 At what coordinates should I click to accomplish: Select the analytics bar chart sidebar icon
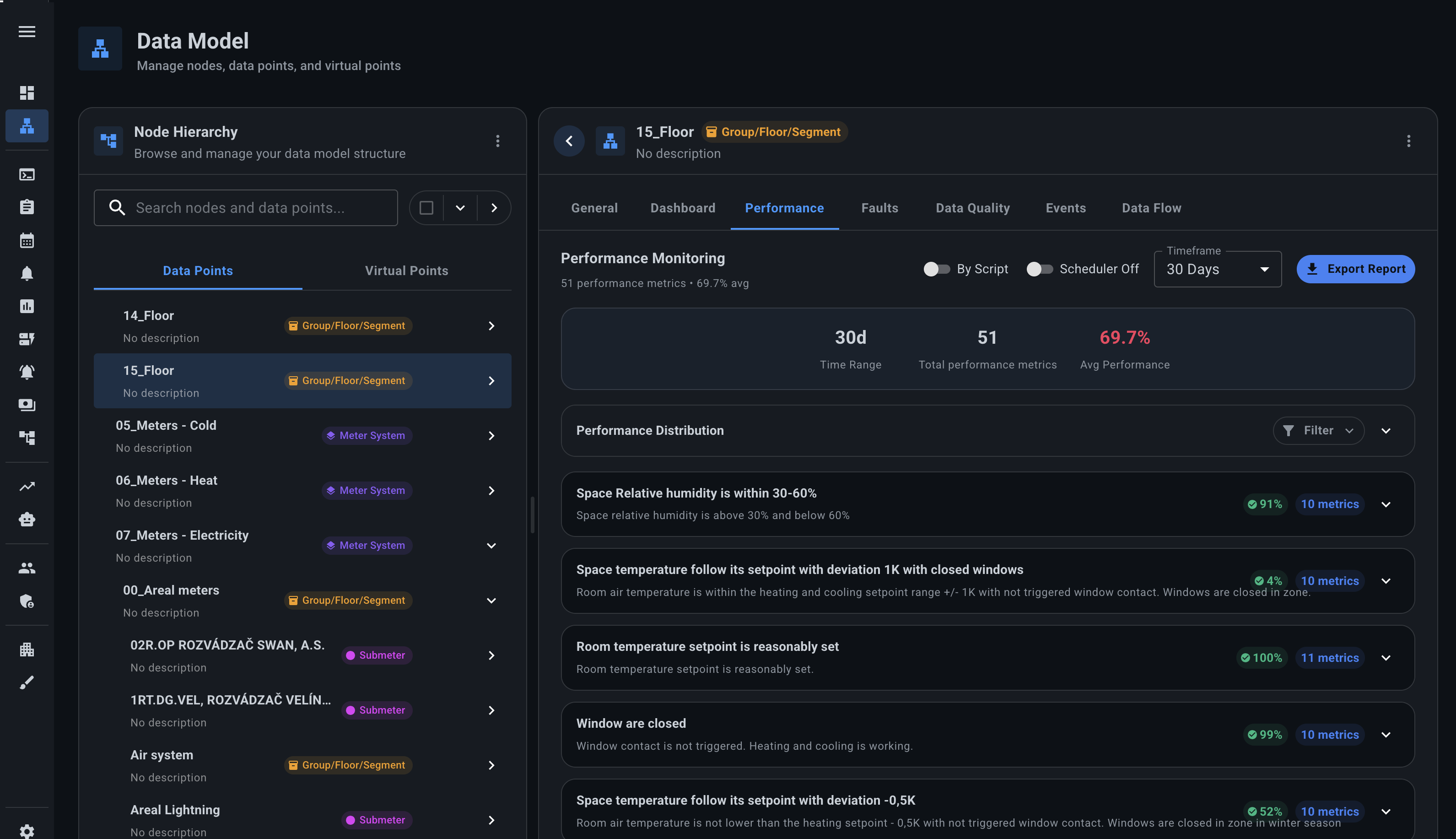point(27,306)
